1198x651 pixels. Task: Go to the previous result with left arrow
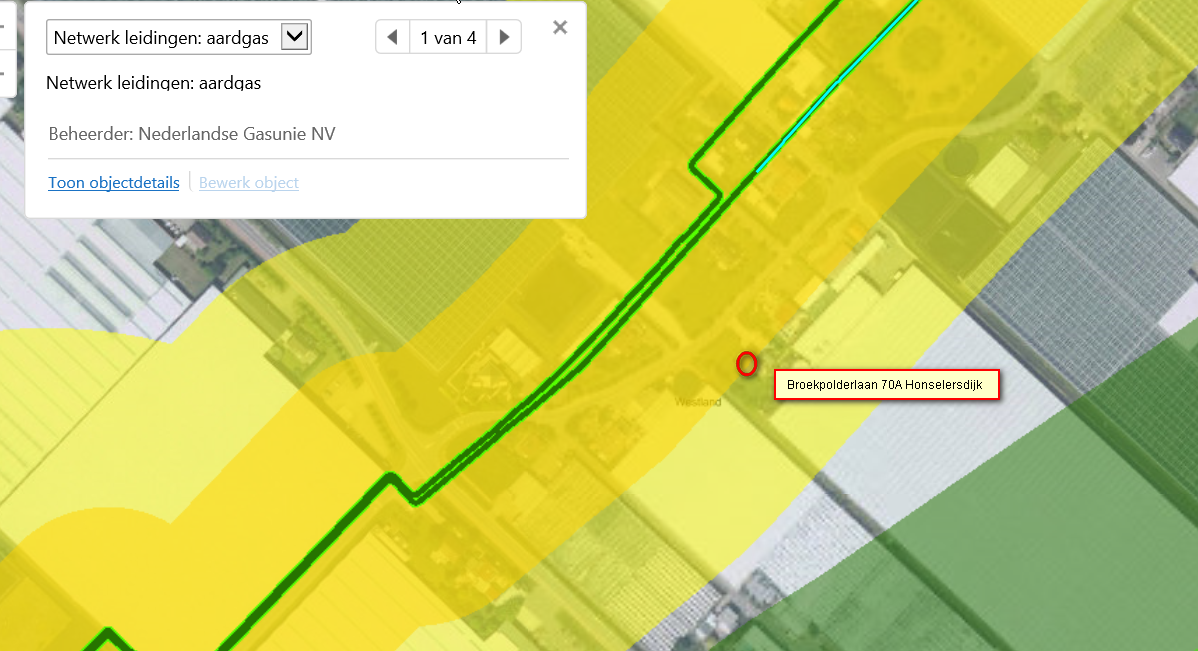pos(393,37)
